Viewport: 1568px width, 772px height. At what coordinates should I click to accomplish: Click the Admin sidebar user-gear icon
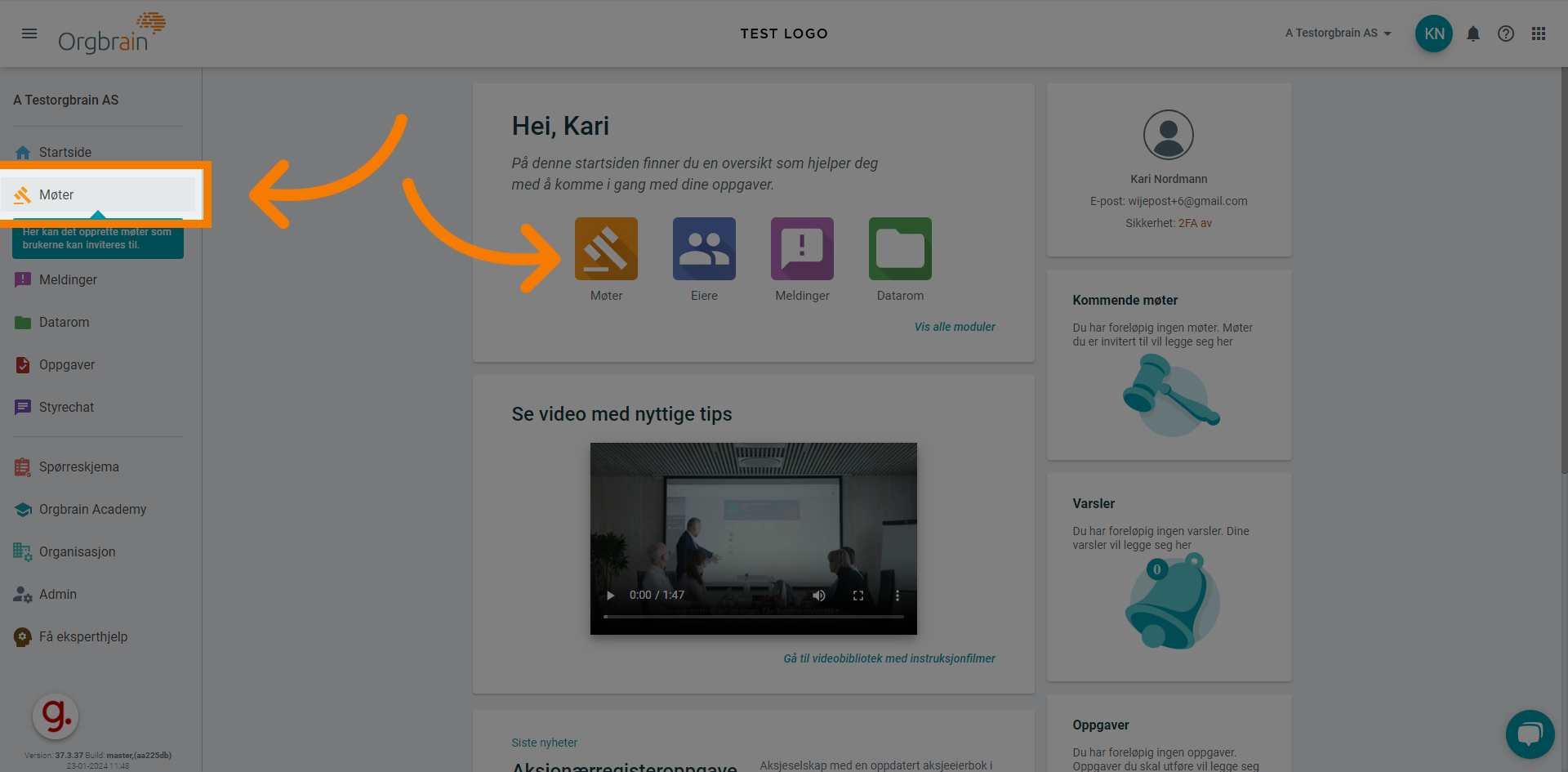pos(23,595)
